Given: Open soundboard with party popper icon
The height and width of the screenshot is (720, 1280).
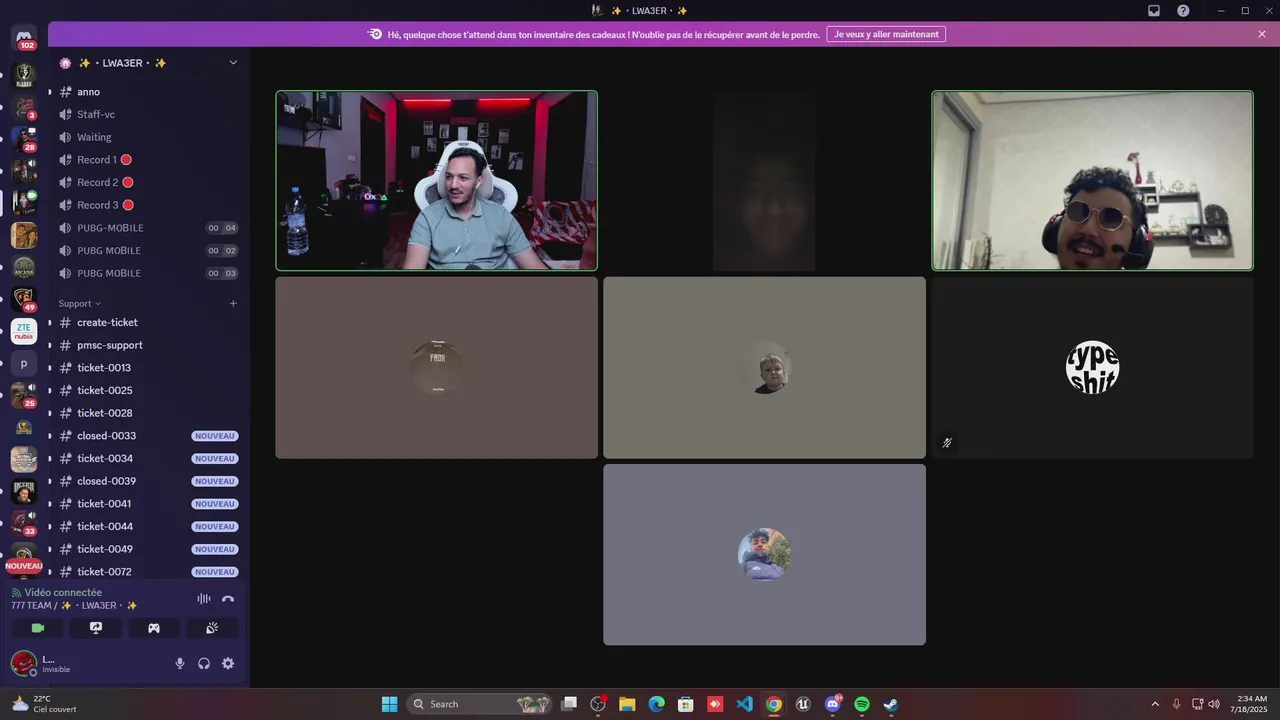Looking at the screenshot, I should coord(212,628).
